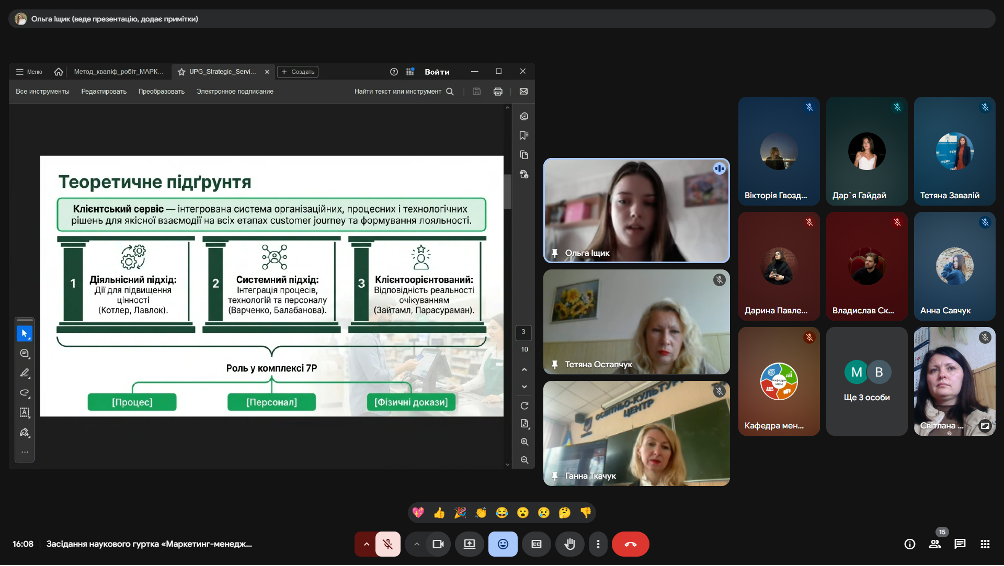The width and height of the screenshot is (1004, 566).
Task: Expand microphone audio settings arrow
Action: coord(366,544)
